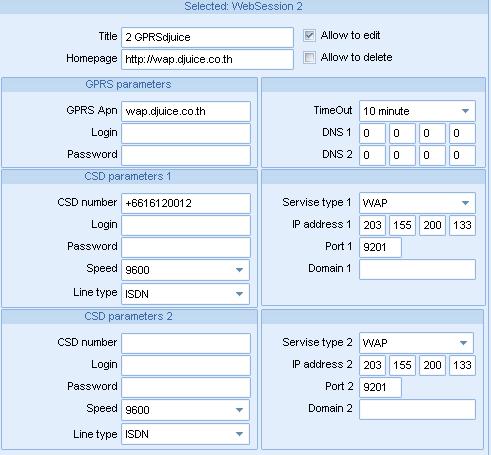Expand the Servise type 1 dropdown

click(417, 203)
